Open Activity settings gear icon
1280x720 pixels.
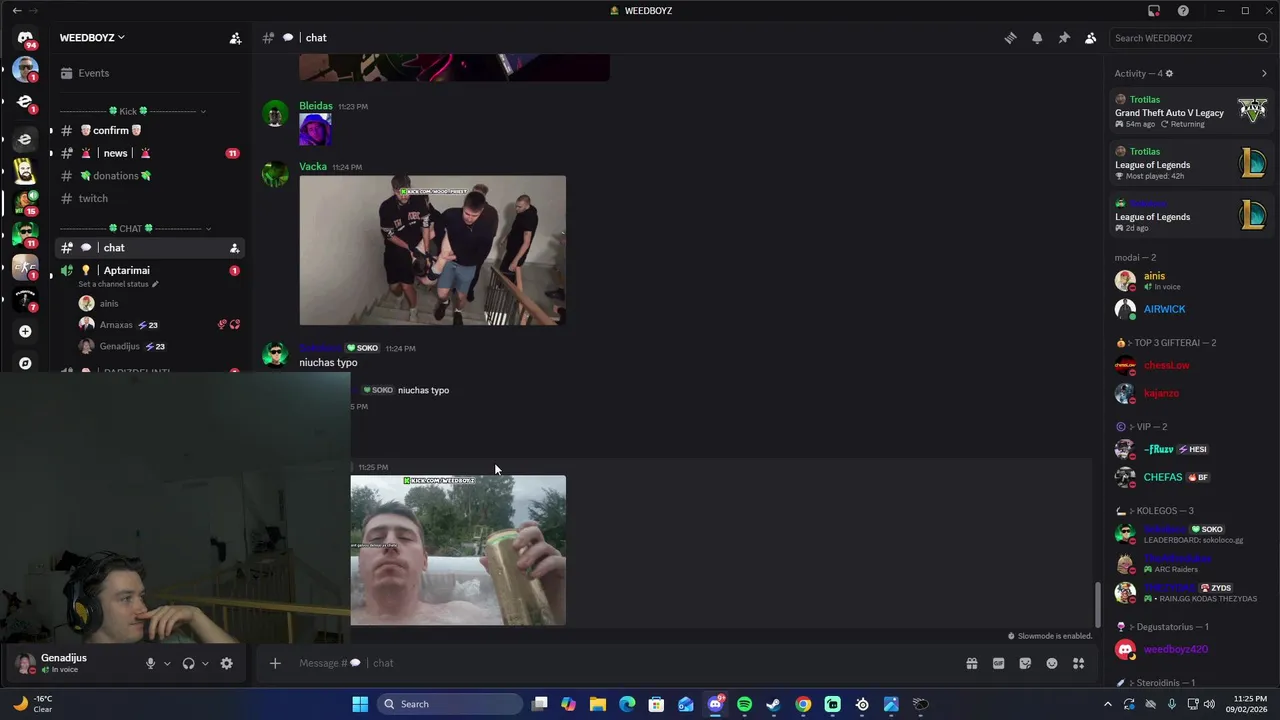tap(1169, 73)
